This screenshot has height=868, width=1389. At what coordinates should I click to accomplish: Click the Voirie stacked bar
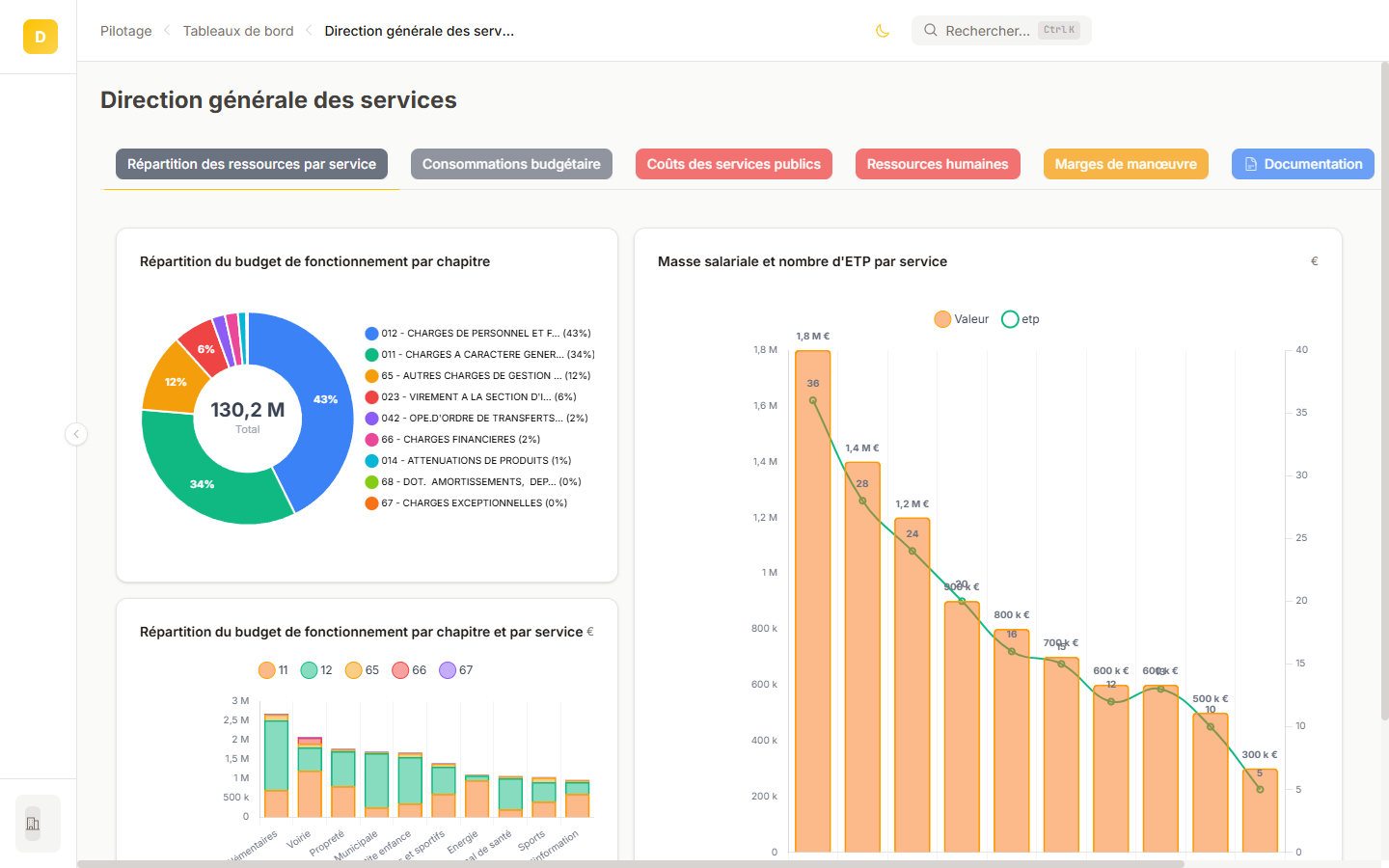pos(310,777)
